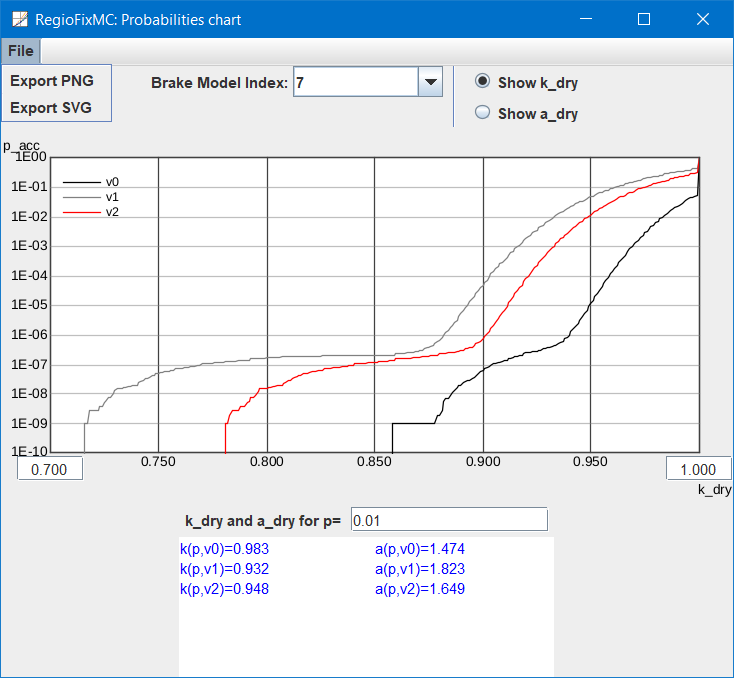734x678 pixels.
Task: Expand the Brake Model Index dropdown arrow
Action: (430, 83)
